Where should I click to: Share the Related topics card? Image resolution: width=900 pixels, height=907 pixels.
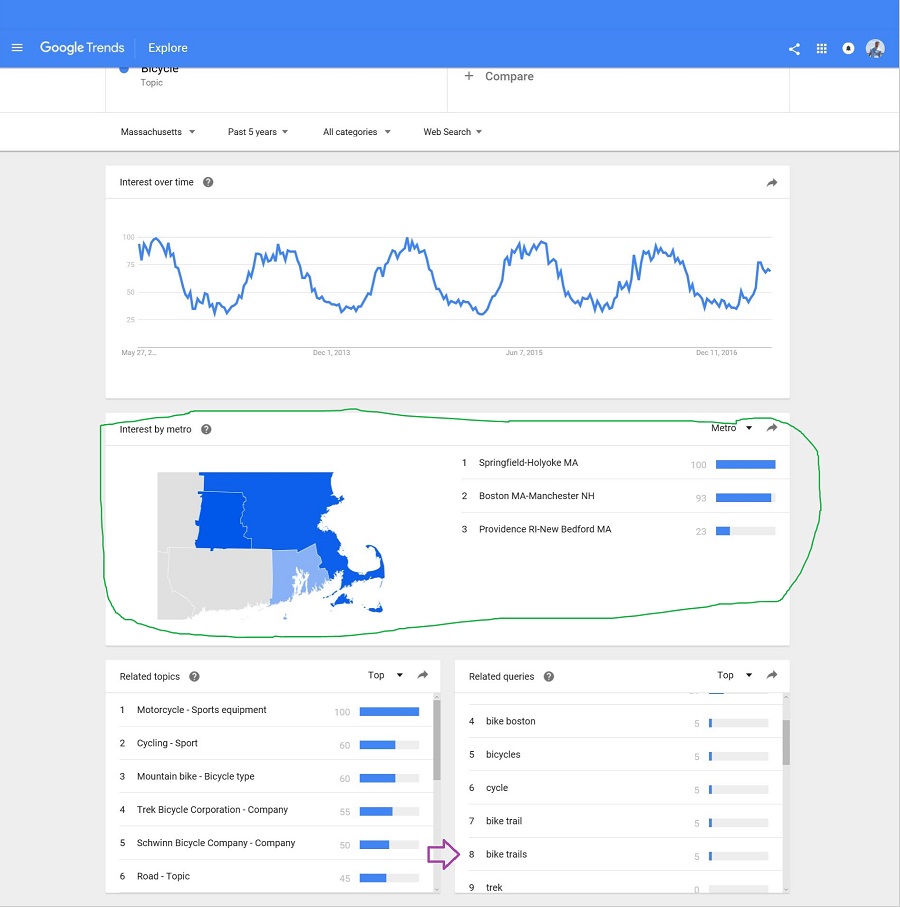(423, 675)
